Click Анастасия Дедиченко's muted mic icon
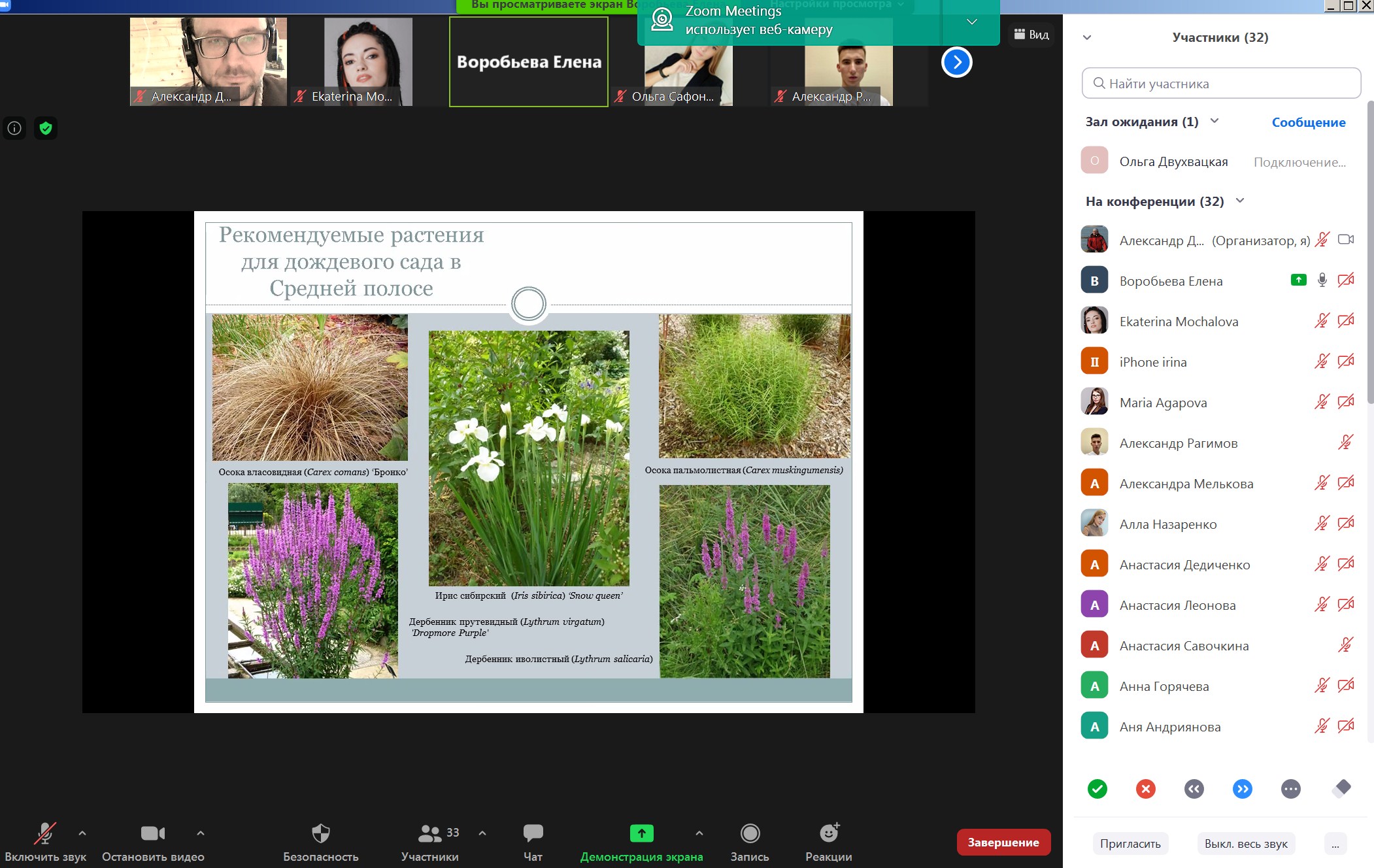Screen dimensions: 1374x868 pyautogui.click(x=1322, y=564)
